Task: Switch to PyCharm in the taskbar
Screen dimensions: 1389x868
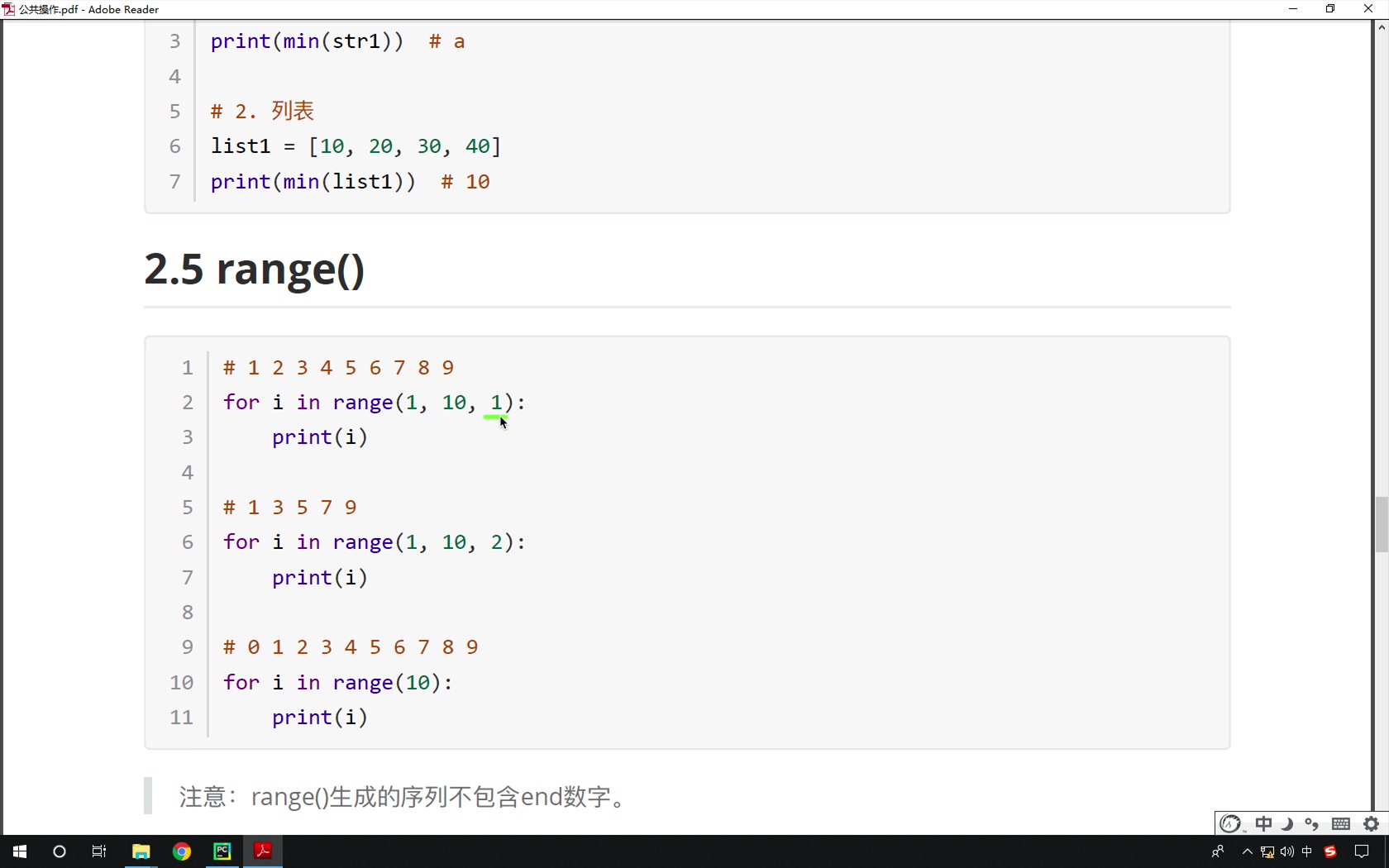Action: pyautogui.click(x=222, y=851)
